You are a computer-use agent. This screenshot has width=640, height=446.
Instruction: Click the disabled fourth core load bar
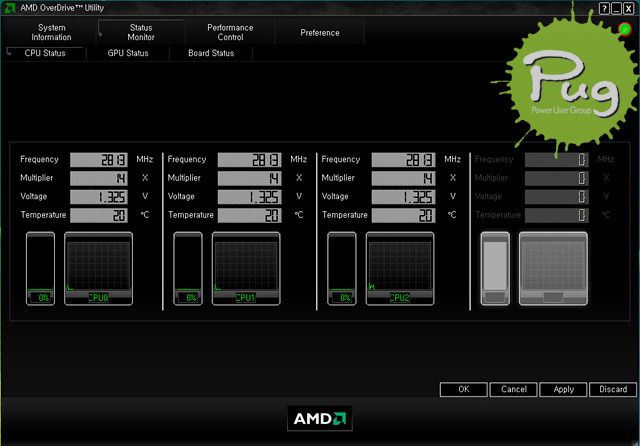coord(495,268)
